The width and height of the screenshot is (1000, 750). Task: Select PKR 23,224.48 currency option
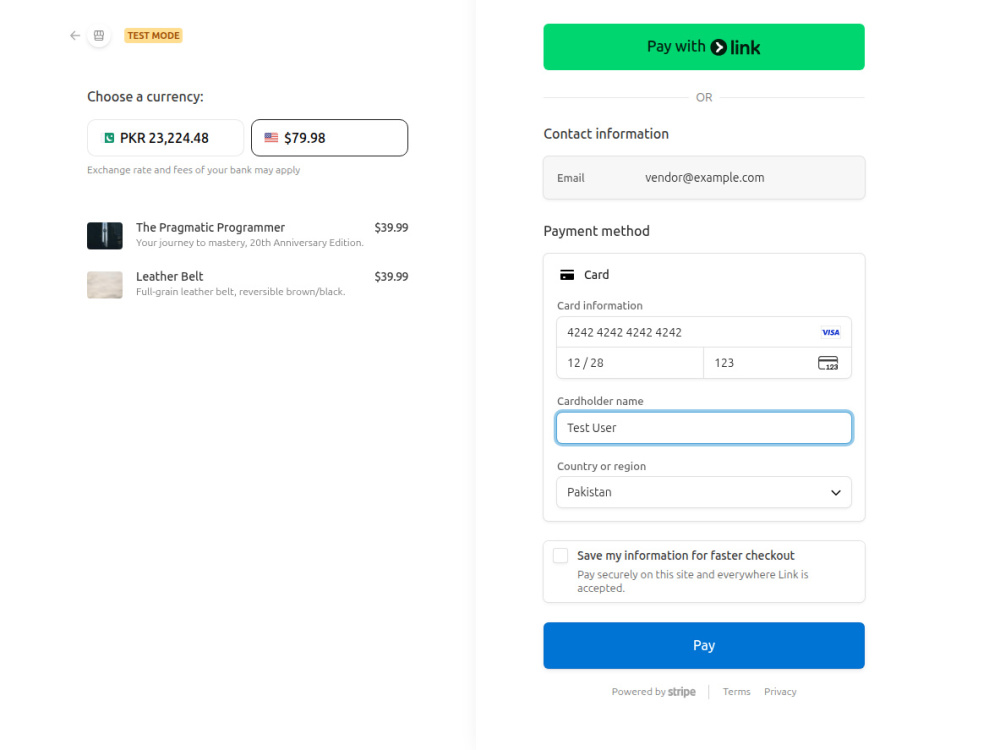point(166,138)
